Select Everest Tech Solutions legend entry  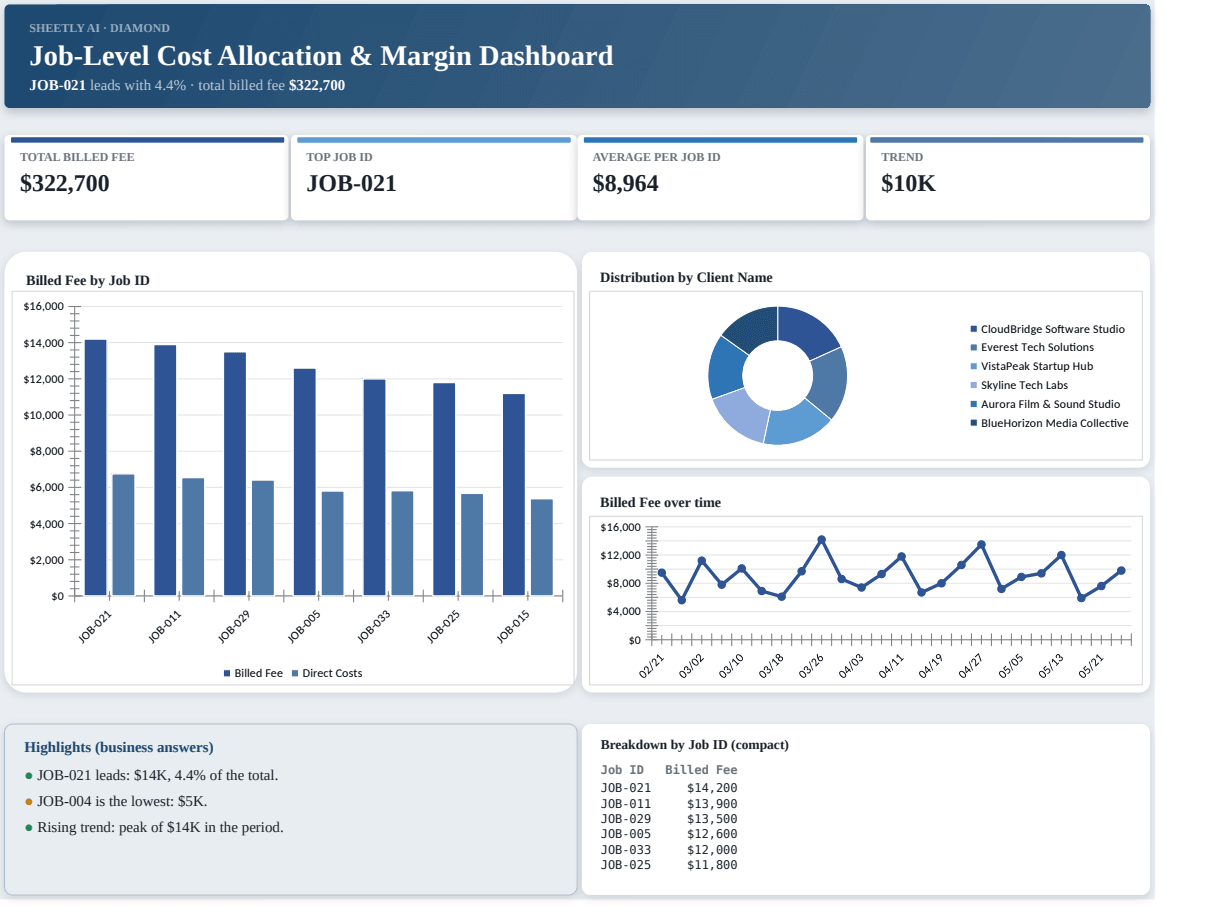point(1031,347)
